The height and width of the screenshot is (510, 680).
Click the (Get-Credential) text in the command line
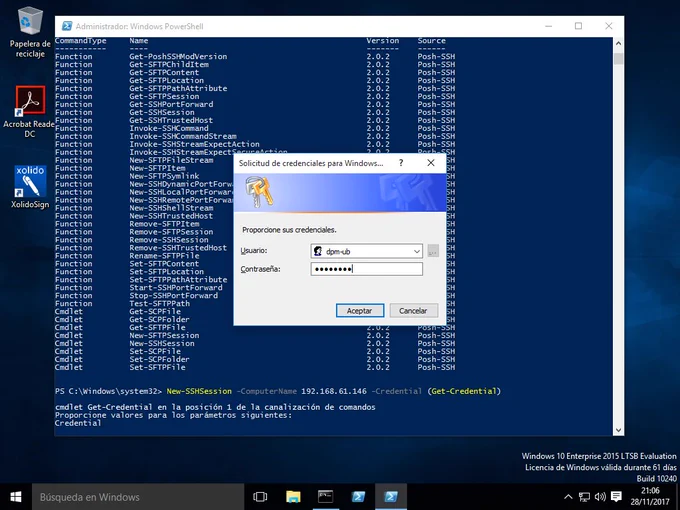464,391
